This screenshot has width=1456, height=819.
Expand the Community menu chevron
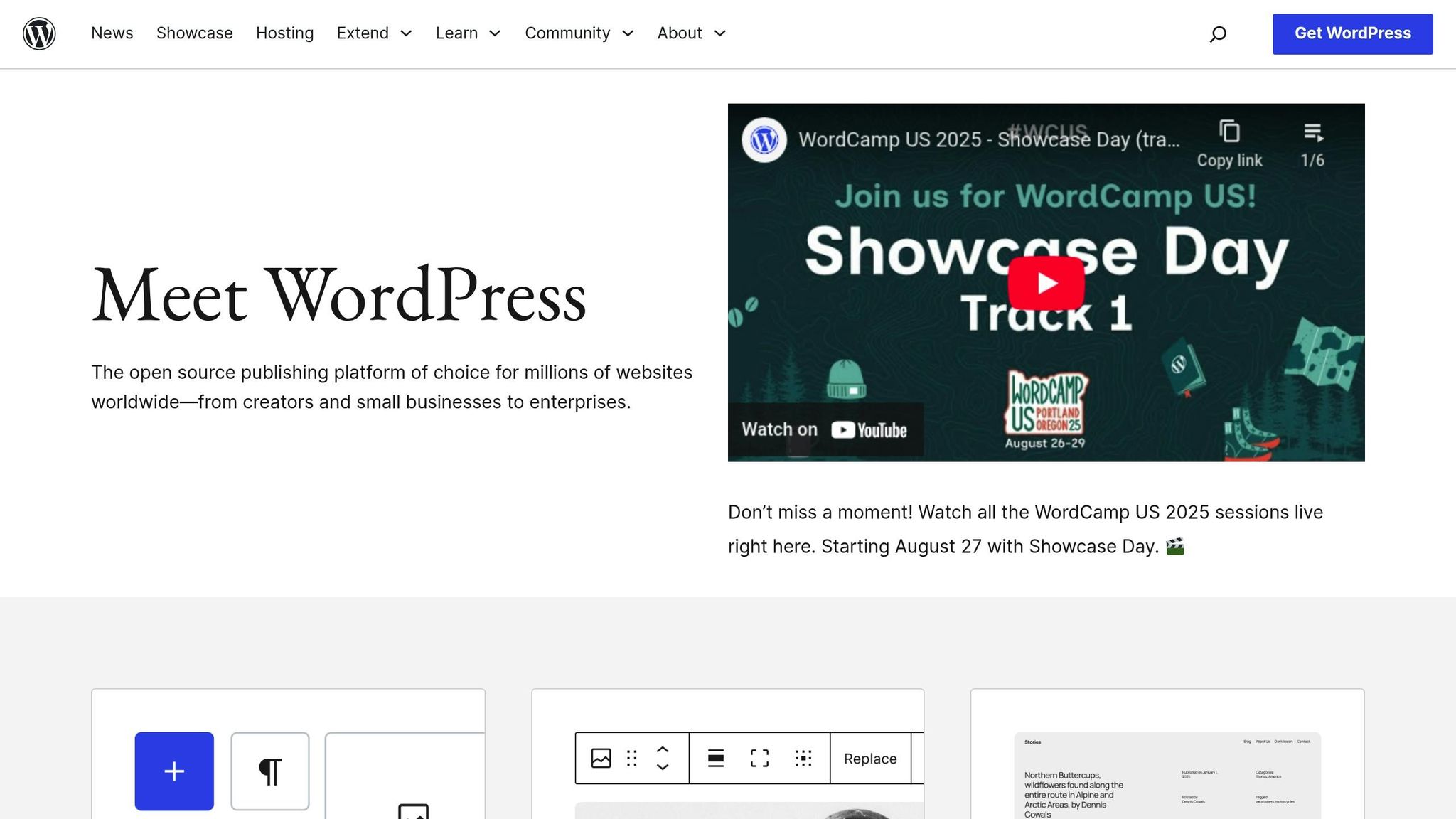pos(628,33)
